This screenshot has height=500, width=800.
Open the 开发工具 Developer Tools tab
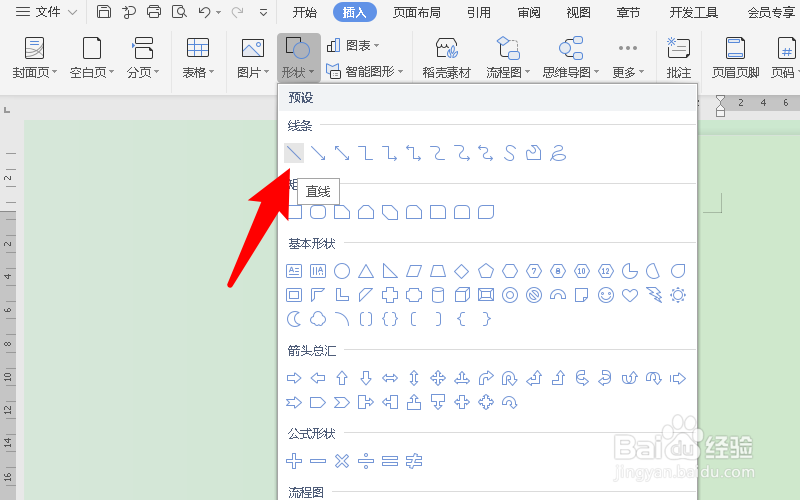tap(694, 12)
